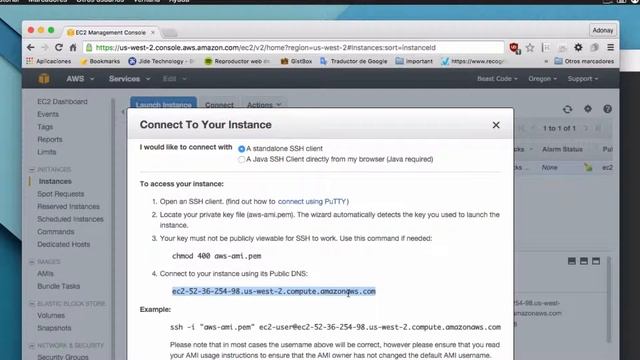The image size is (640, 360).
Task: Refresh the instances list
Action: 567,109
